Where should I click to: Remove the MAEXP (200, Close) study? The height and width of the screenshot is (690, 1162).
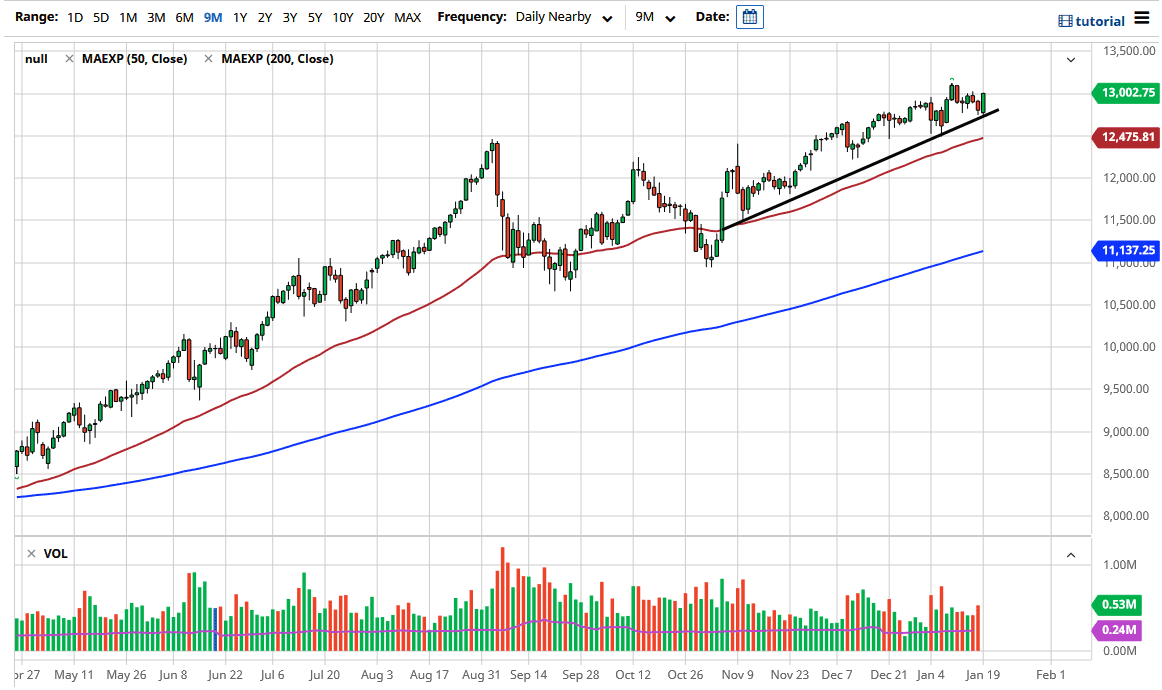click(x=207, y=58)
